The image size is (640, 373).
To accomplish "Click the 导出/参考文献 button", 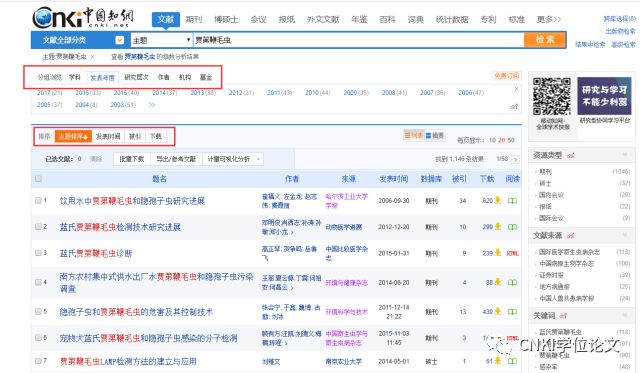I will click(x=176, y=159).
